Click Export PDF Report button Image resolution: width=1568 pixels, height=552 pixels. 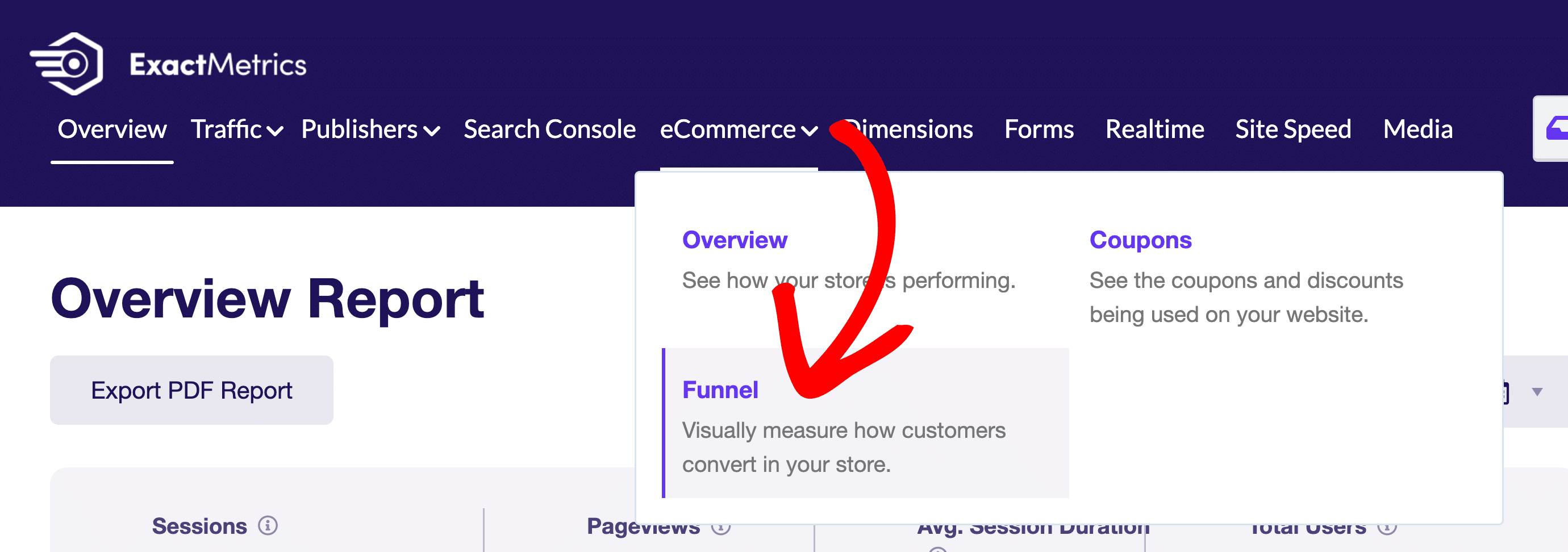point(192,390)
